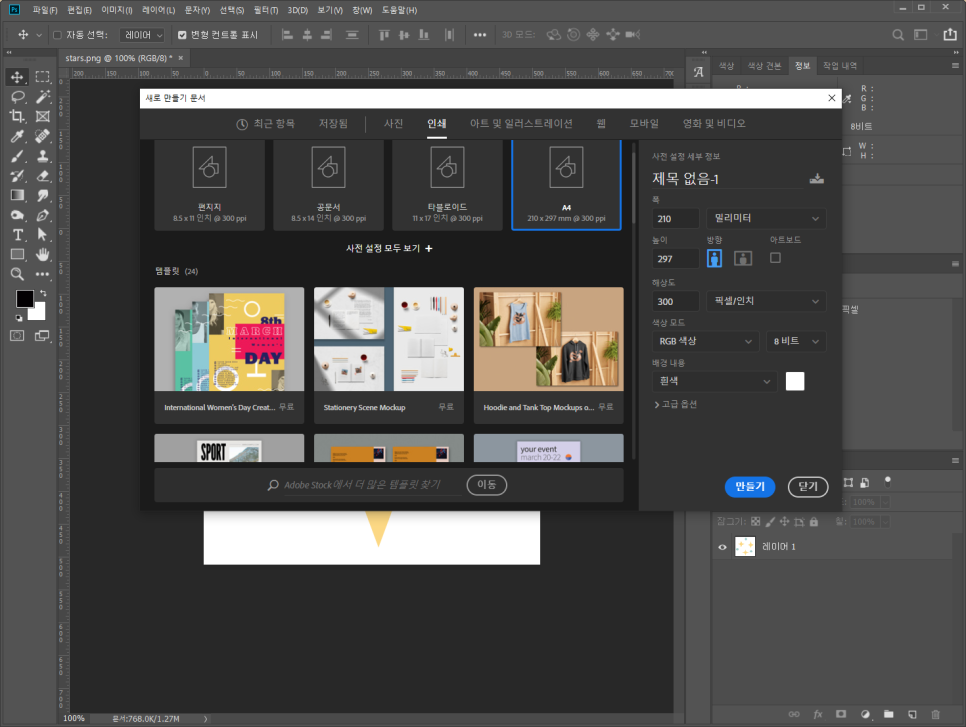Open the RGB color mode dropdown
Viewport: 966px width, 727px height.
tap(705, 342)
